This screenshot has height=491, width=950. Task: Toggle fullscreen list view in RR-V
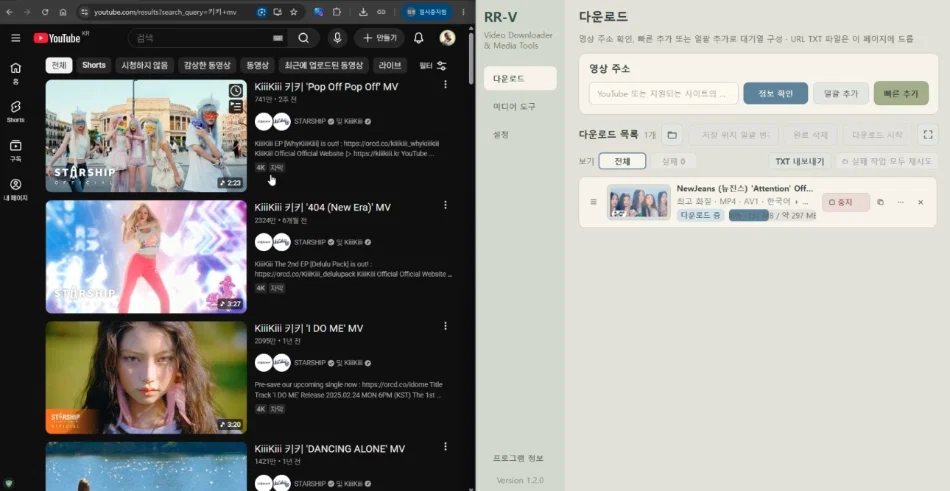point(928,135)
